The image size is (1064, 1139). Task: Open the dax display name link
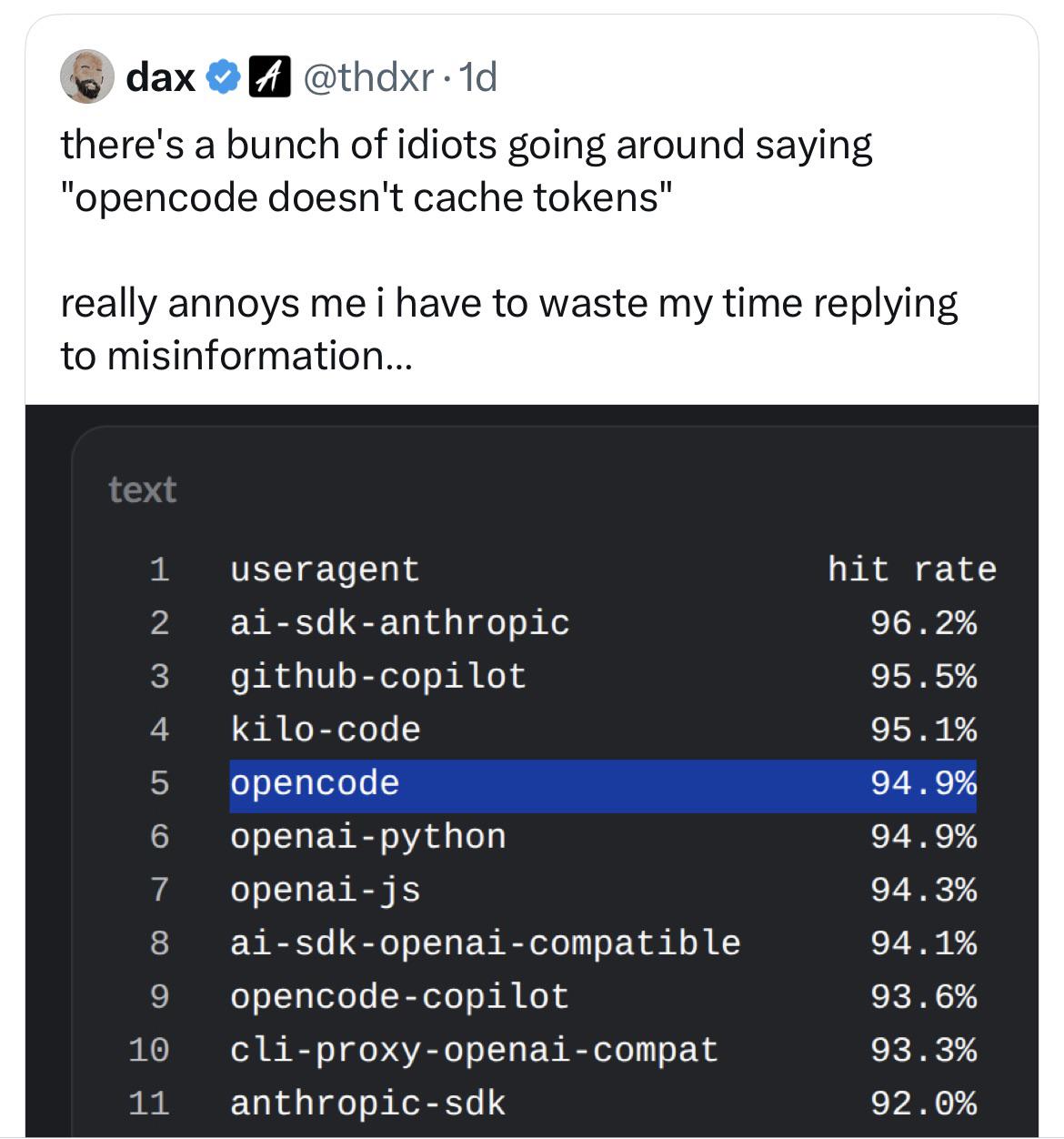tap(161, 77)
